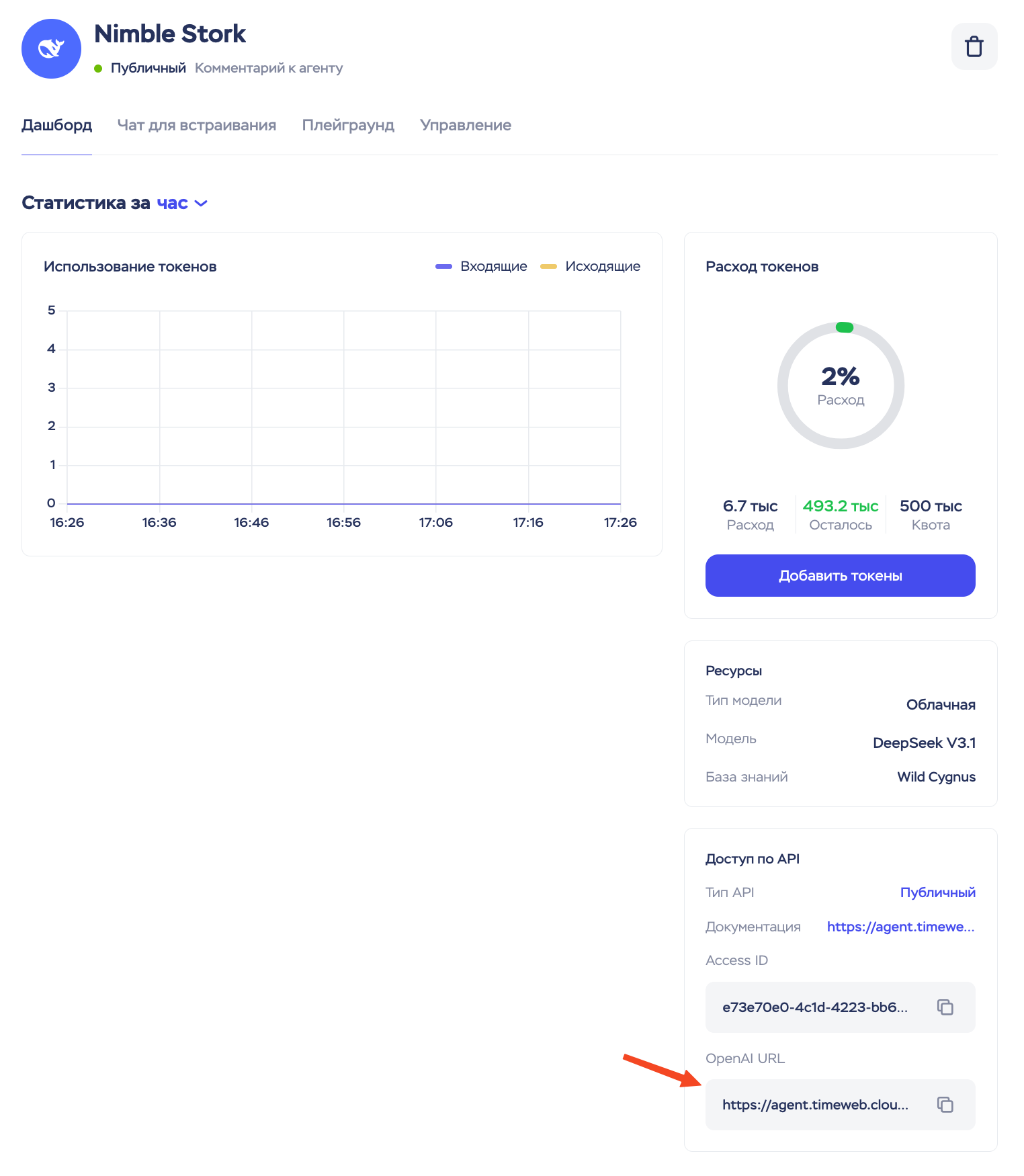Copy the OpenAI URL value
The width and height of the screenshot is (1024, 1176).
945,1104
